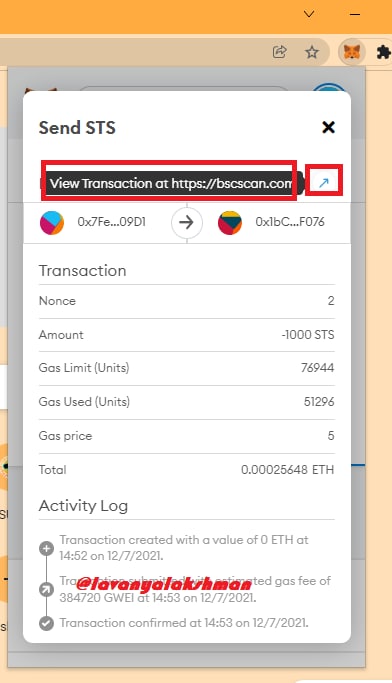Open transaction on bscscan via arrow icon

pyautogui.click(x=324, y=183)
